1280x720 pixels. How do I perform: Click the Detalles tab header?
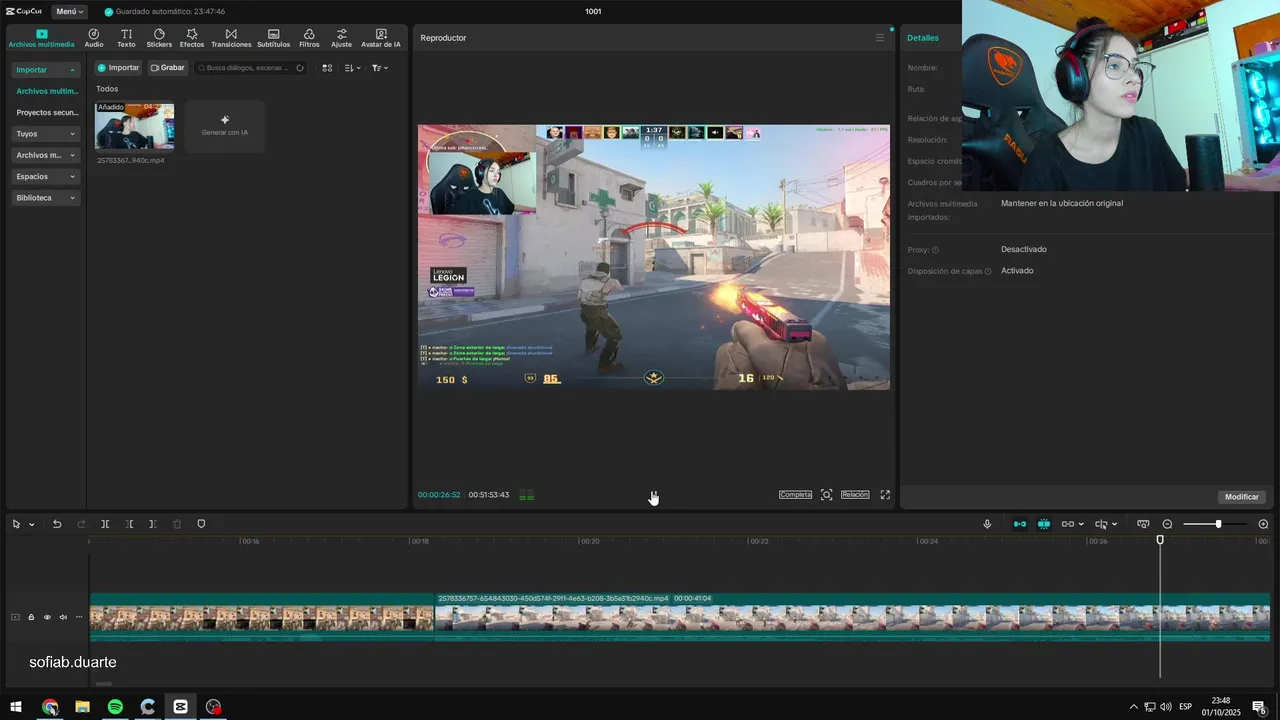pos(923,38)
